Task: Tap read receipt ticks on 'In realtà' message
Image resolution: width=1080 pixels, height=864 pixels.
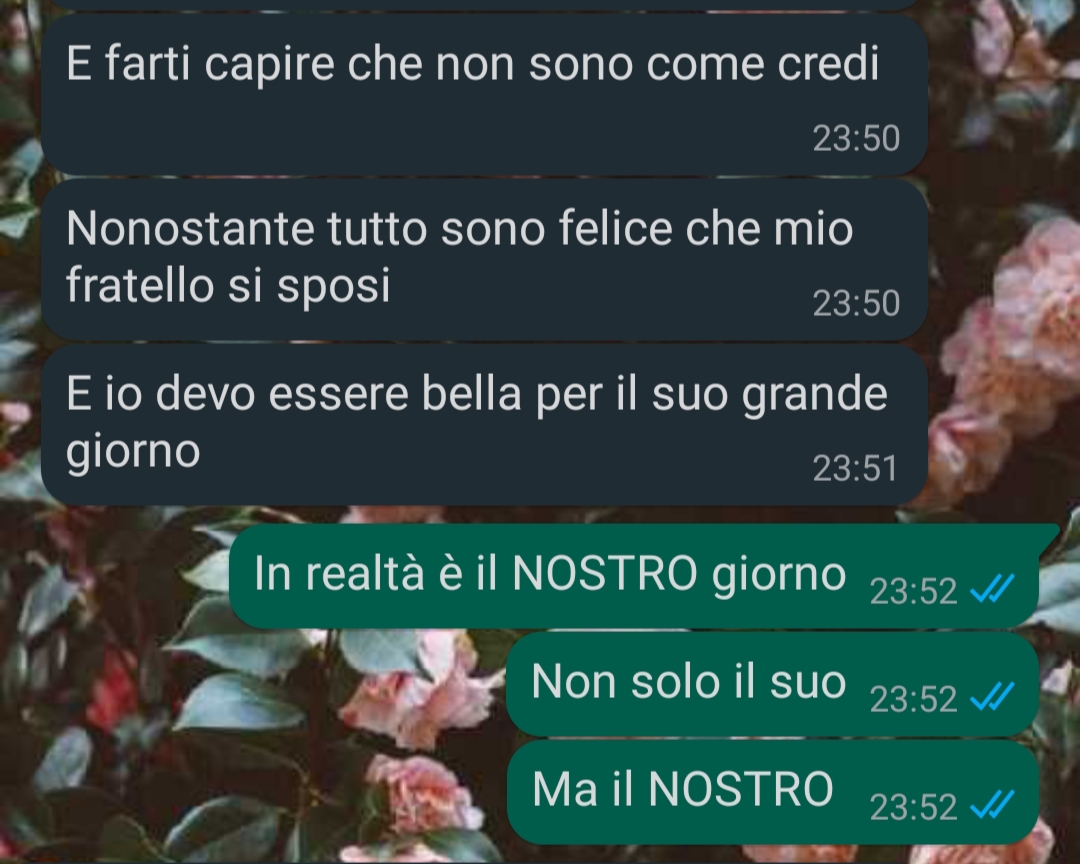Action: click(992, 590)
